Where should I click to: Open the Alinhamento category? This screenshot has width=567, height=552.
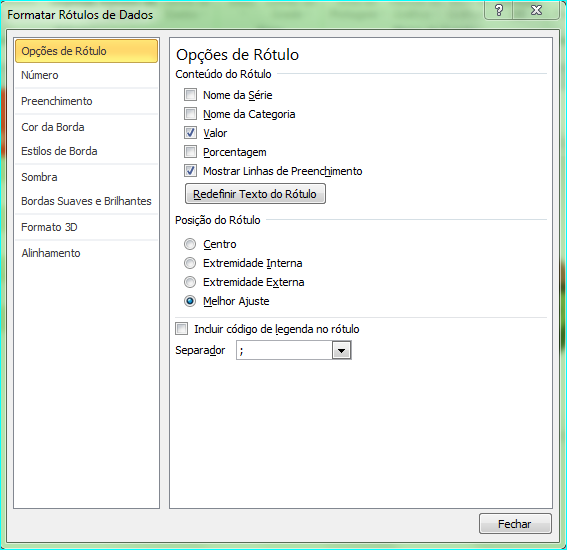tap(86, 253)
